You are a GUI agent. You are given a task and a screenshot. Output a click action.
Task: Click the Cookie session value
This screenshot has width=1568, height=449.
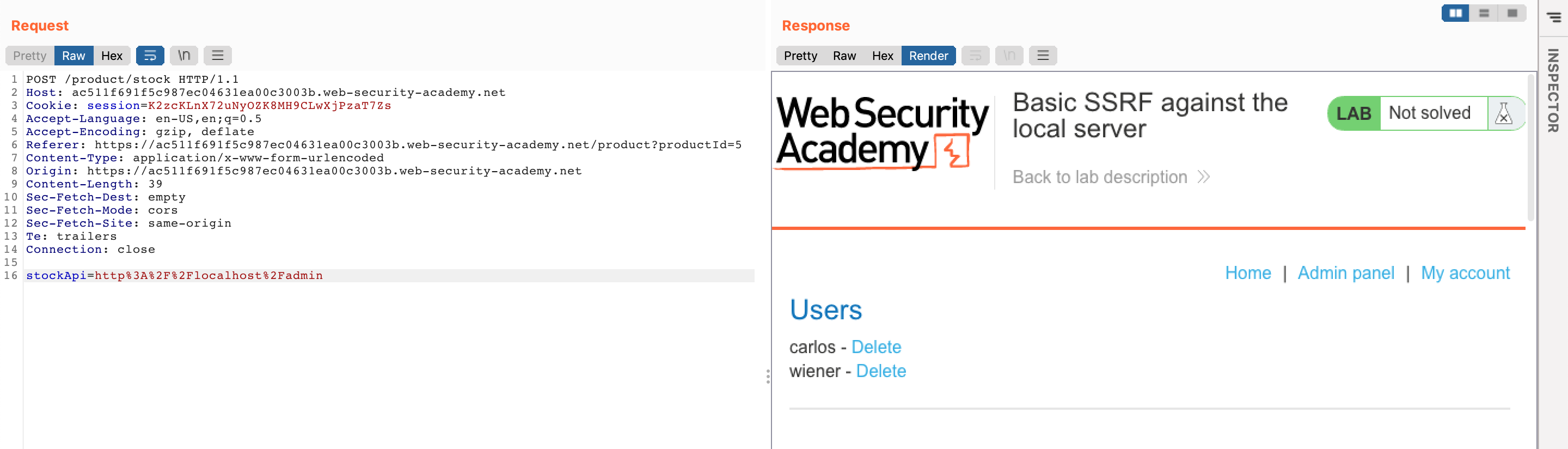(269, 105)
